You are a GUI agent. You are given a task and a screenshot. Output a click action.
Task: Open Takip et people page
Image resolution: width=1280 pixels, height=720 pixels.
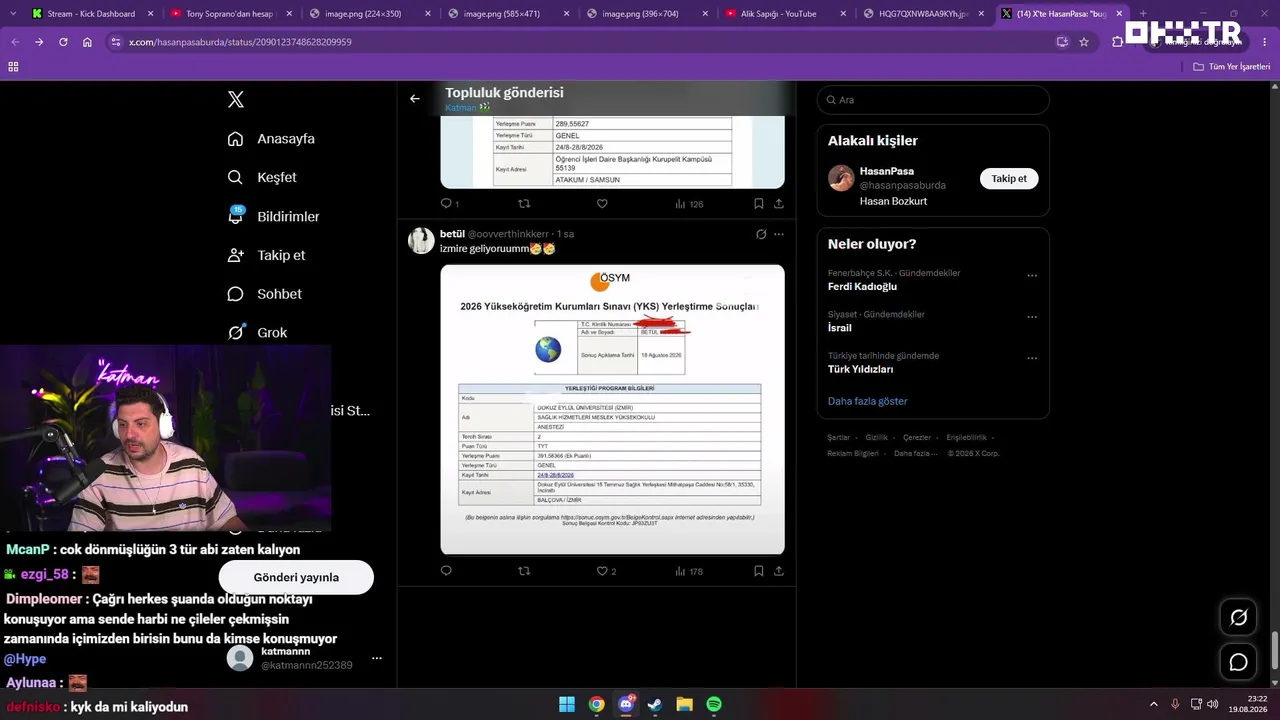point(266,255)
